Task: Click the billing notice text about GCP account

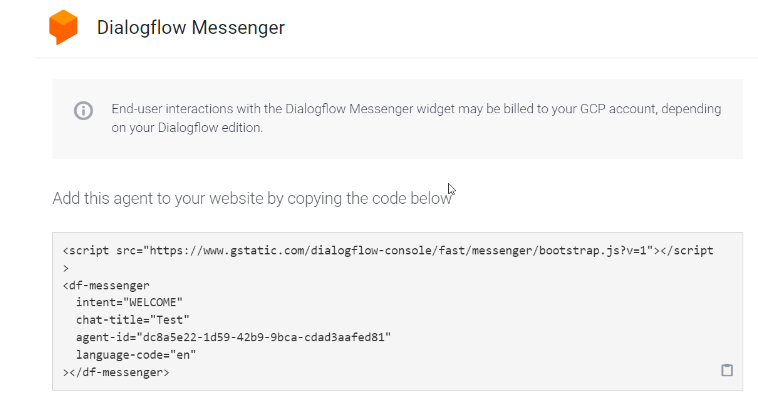Action: pyautogui.click(x=416, y=118)
